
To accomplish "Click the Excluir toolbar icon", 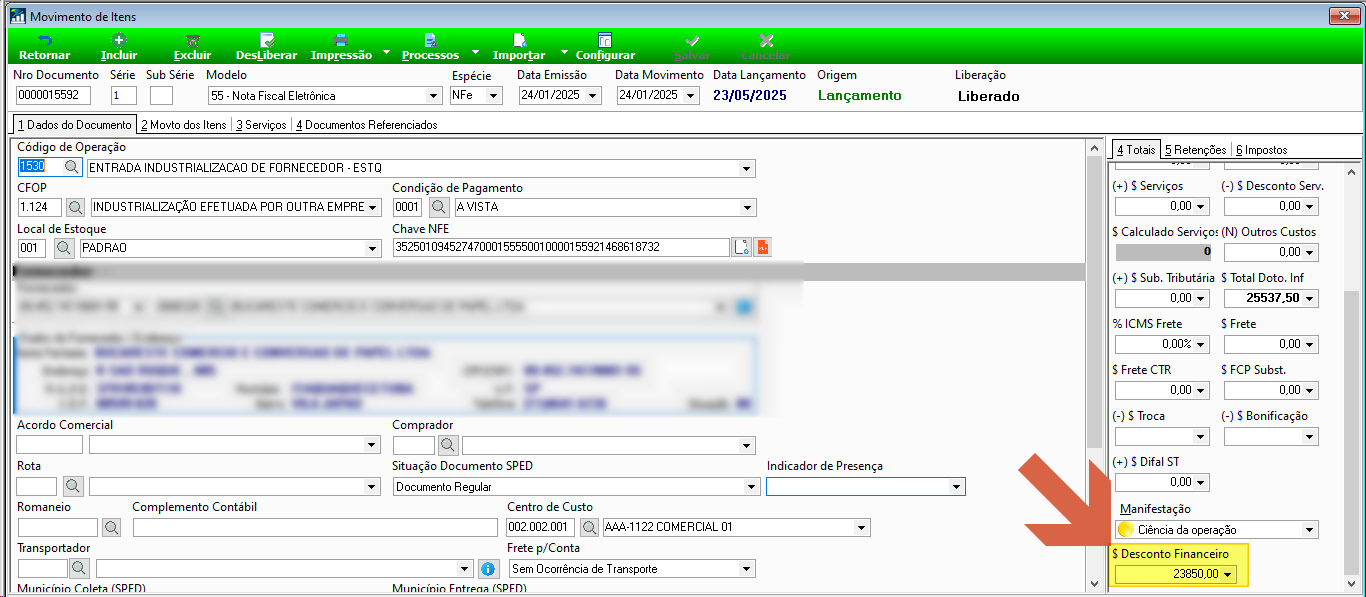I will (x=193, y=40).
